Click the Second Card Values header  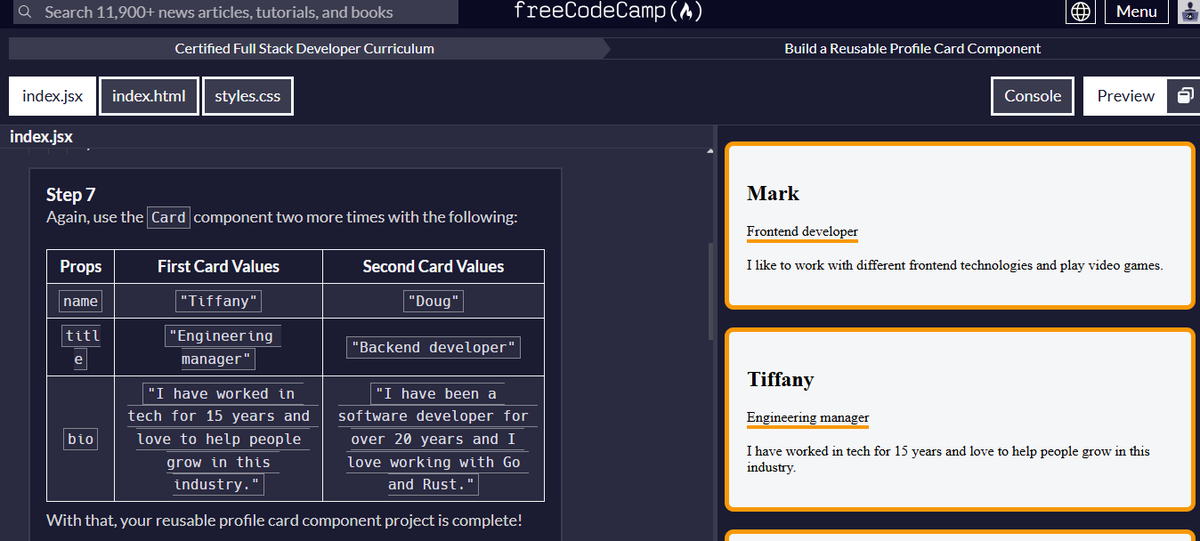point(433,266)
